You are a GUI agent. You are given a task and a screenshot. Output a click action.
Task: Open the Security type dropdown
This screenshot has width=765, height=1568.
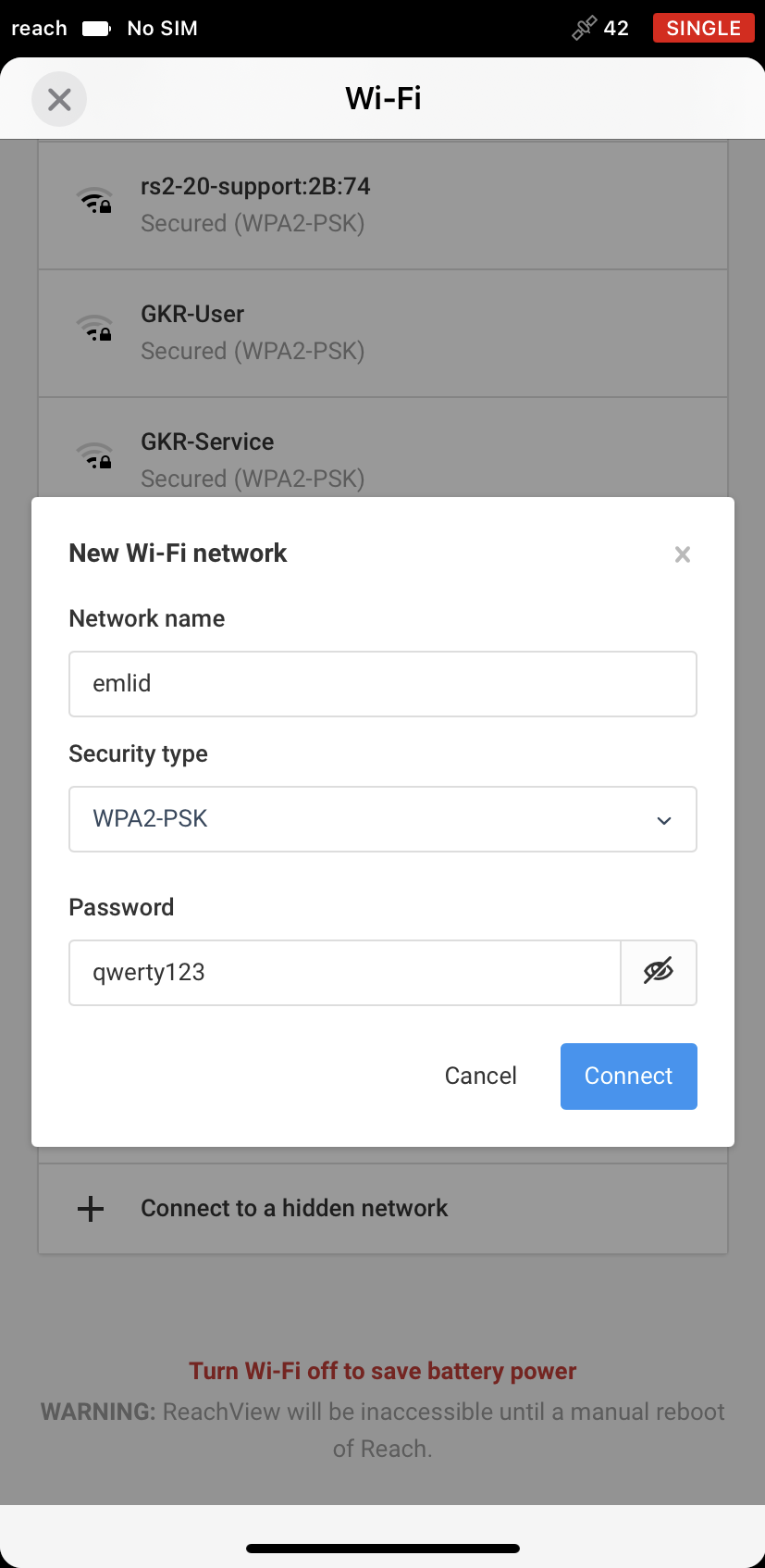(x=383, y=819)
